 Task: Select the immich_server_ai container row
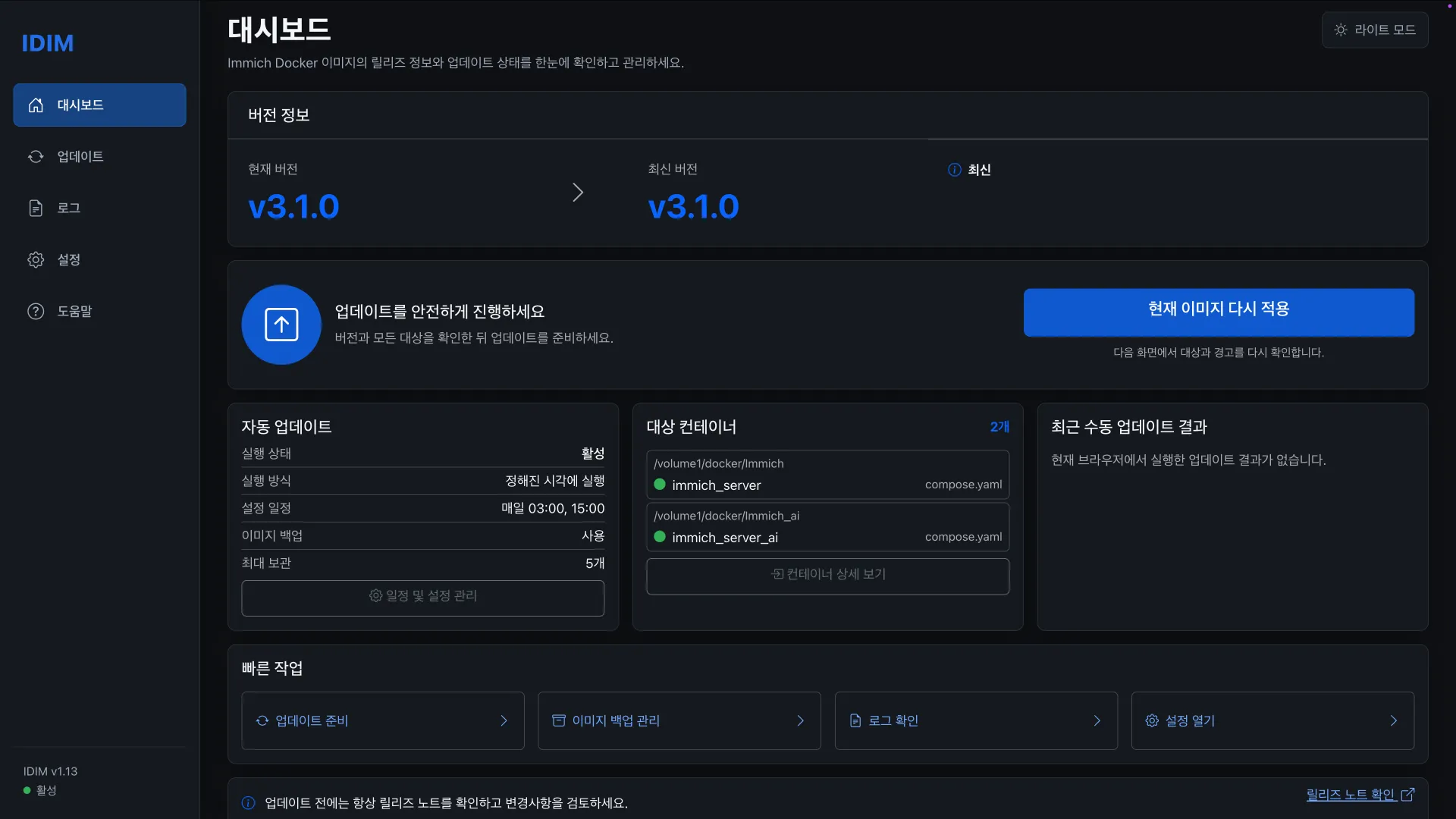tap(827, 527)
